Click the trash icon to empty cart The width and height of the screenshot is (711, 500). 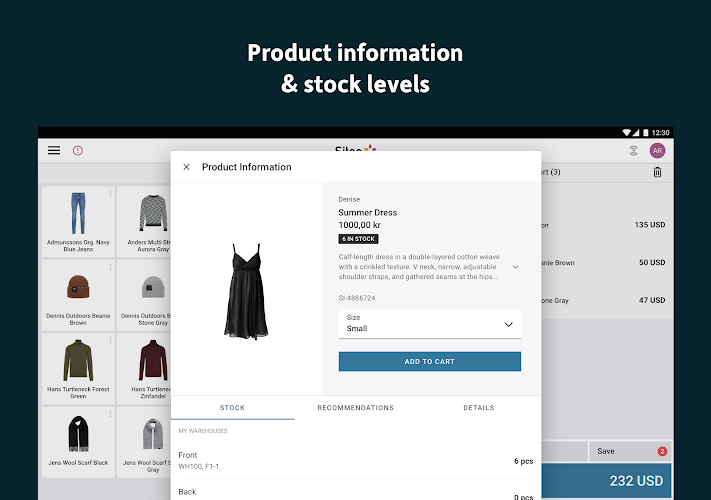[x=657, y=172]
